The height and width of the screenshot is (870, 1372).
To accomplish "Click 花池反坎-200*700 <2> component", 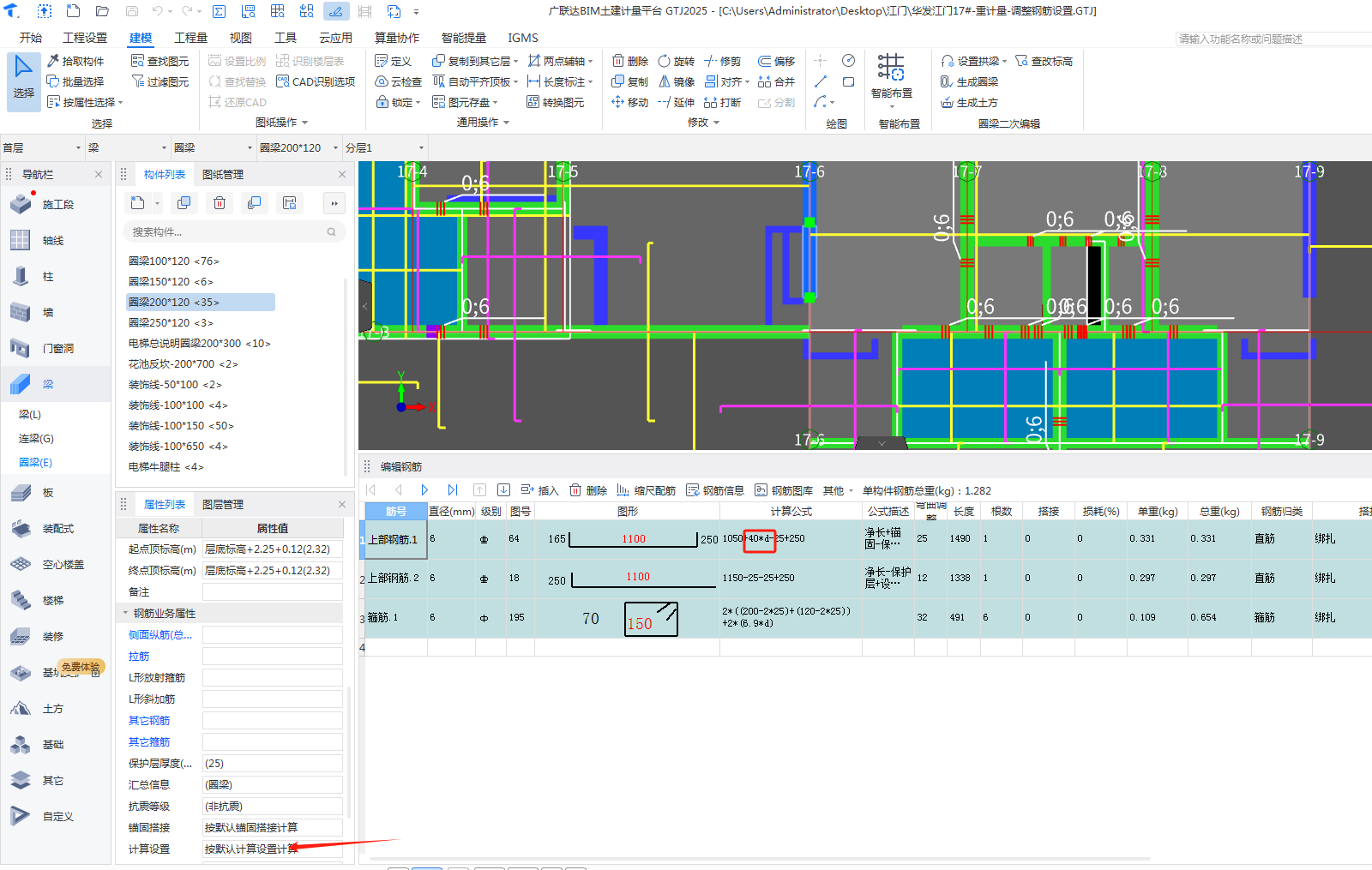I will click(x=184, y=363).
